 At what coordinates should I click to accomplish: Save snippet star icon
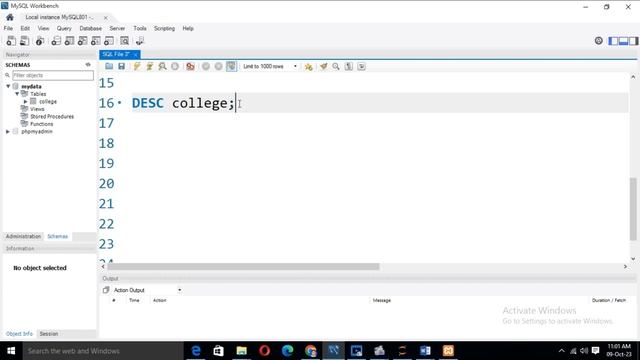[x=309, y=66]
